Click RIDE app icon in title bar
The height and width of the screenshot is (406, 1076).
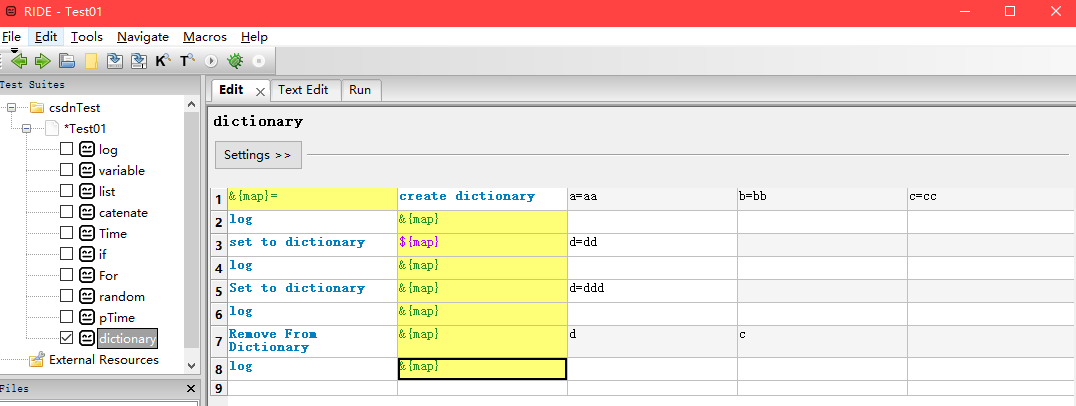click(x=10, y=11)
